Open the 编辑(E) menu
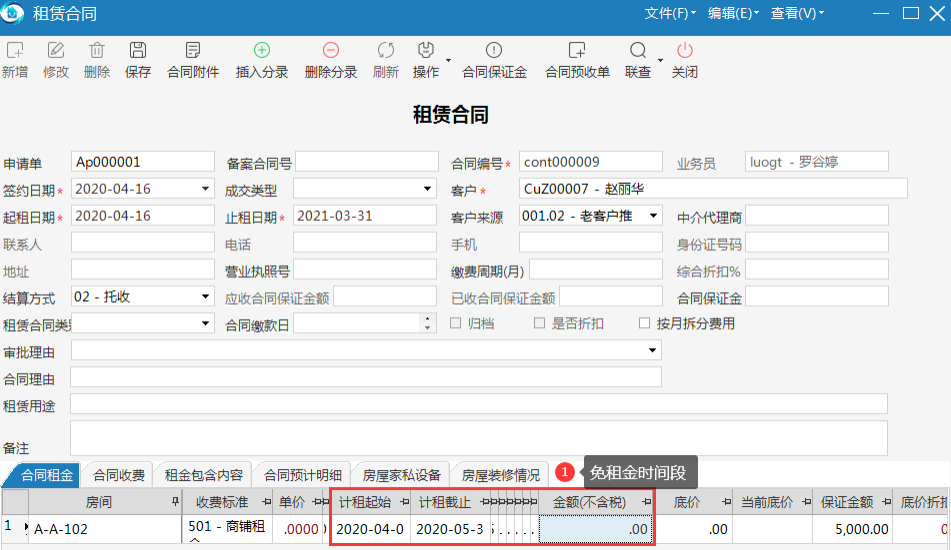The image size is (951, 550). [733, 13]
